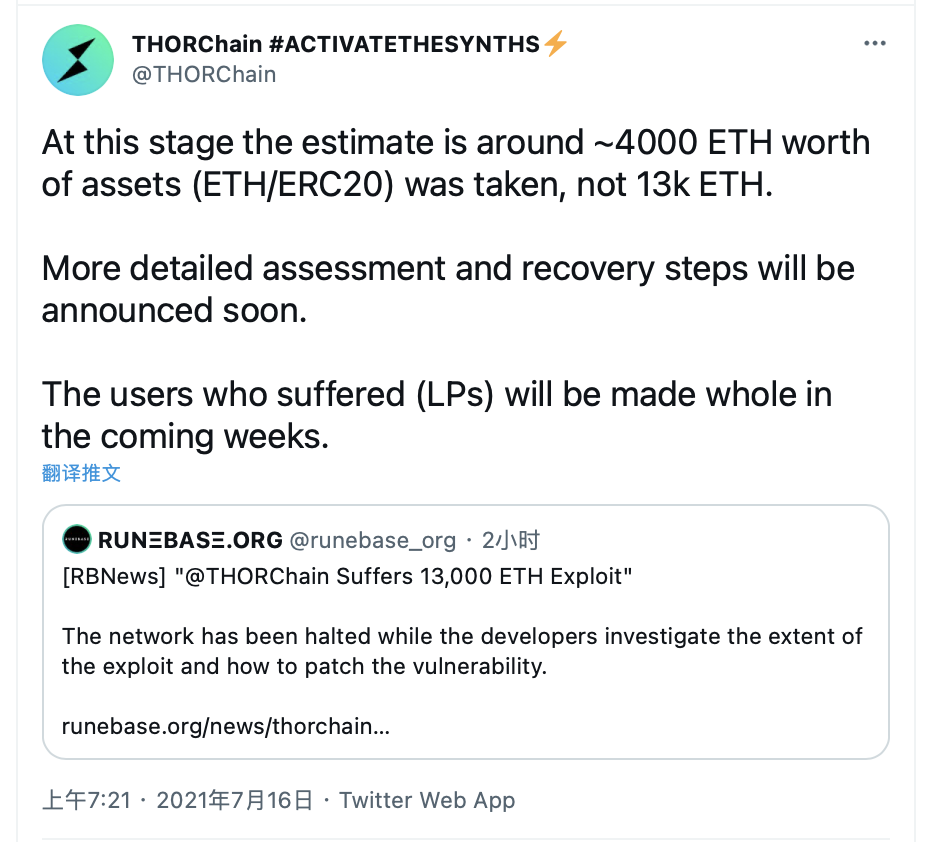The height and width of the screenshot is (842, 928).
Task: Click the 2小时 quoted tweet timestamp
Action: coord(510,540)
